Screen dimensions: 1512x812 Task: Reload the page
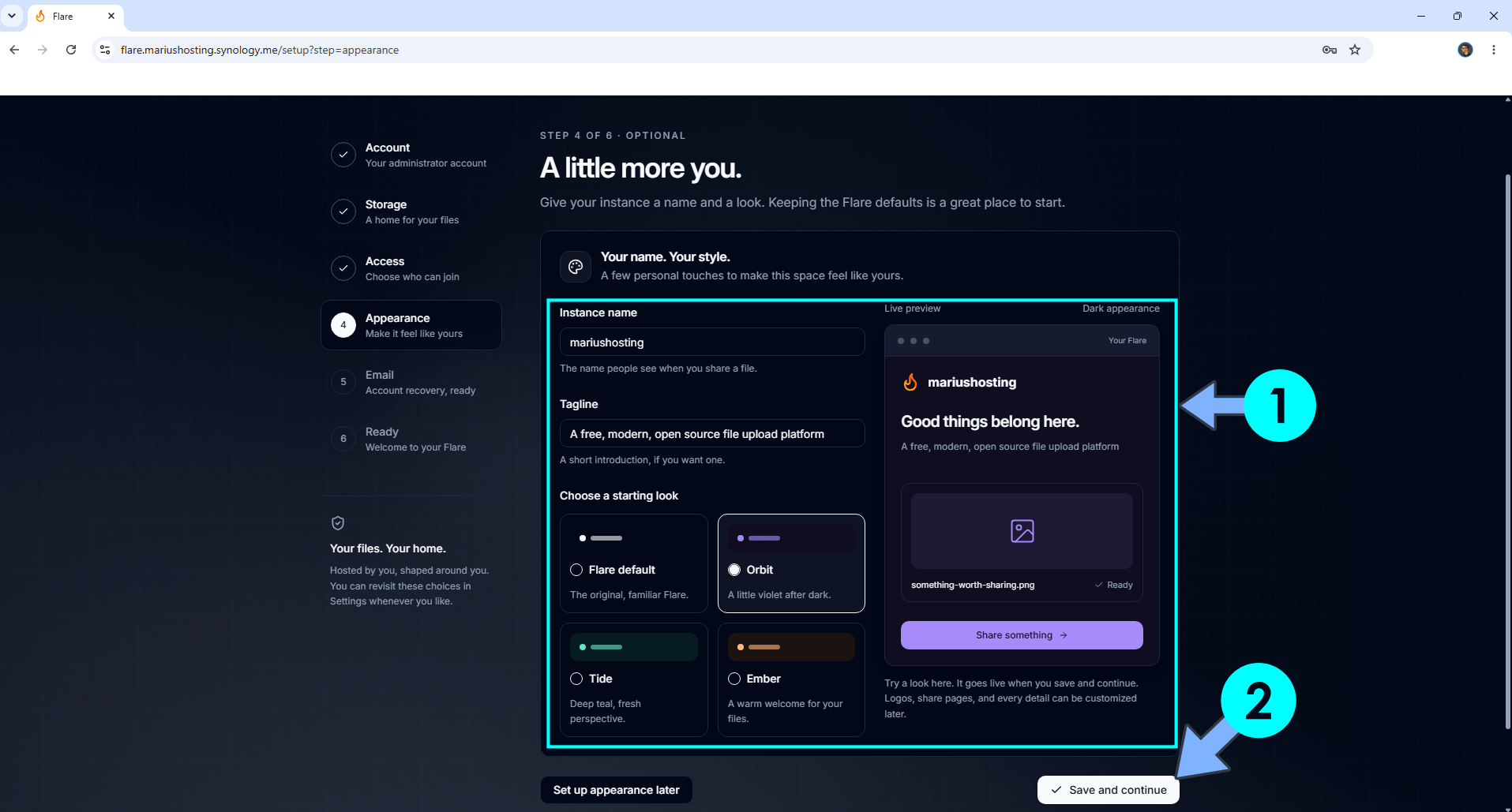[x=71, y=50]
